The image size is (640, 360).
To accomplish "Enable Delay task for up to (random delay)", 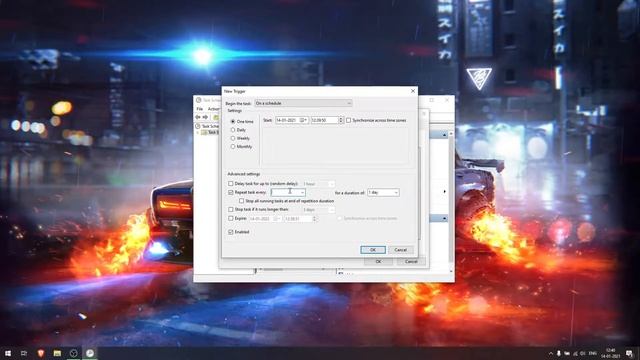I will pyautogui.click(x=231, y=184).
